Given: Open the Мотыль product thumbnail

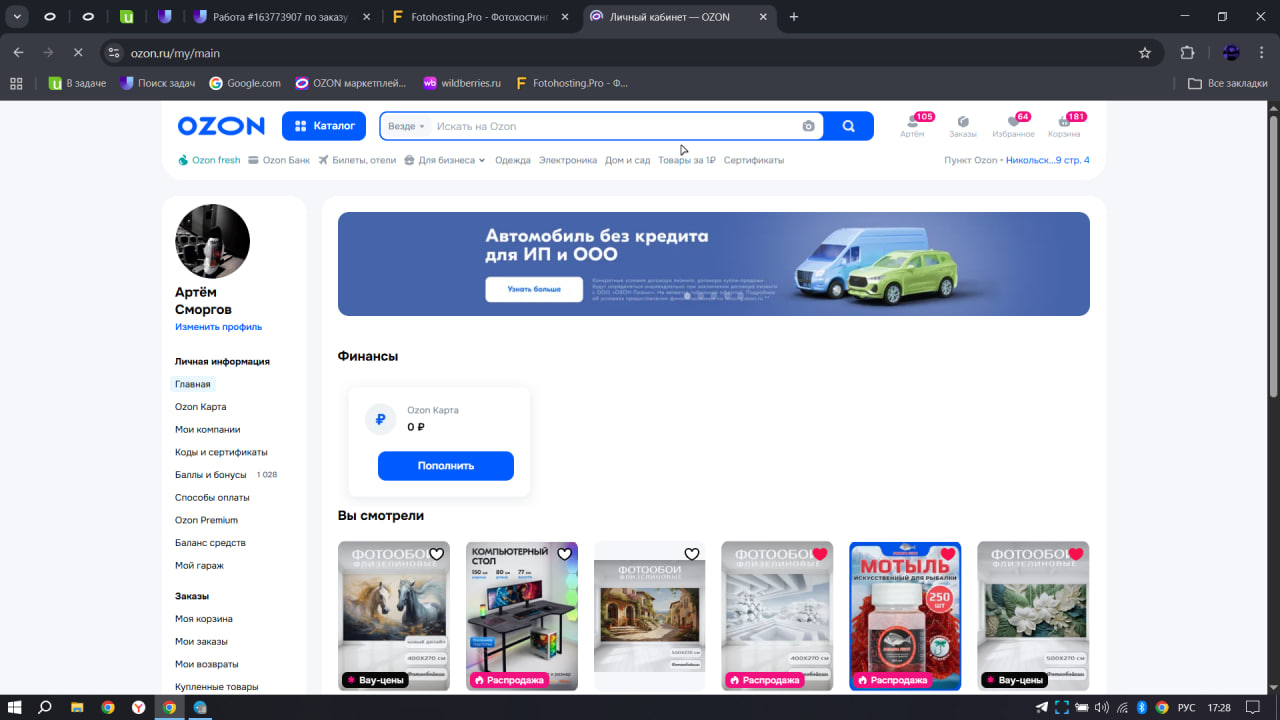Looking at the screenshot, I should coord(905,616).
